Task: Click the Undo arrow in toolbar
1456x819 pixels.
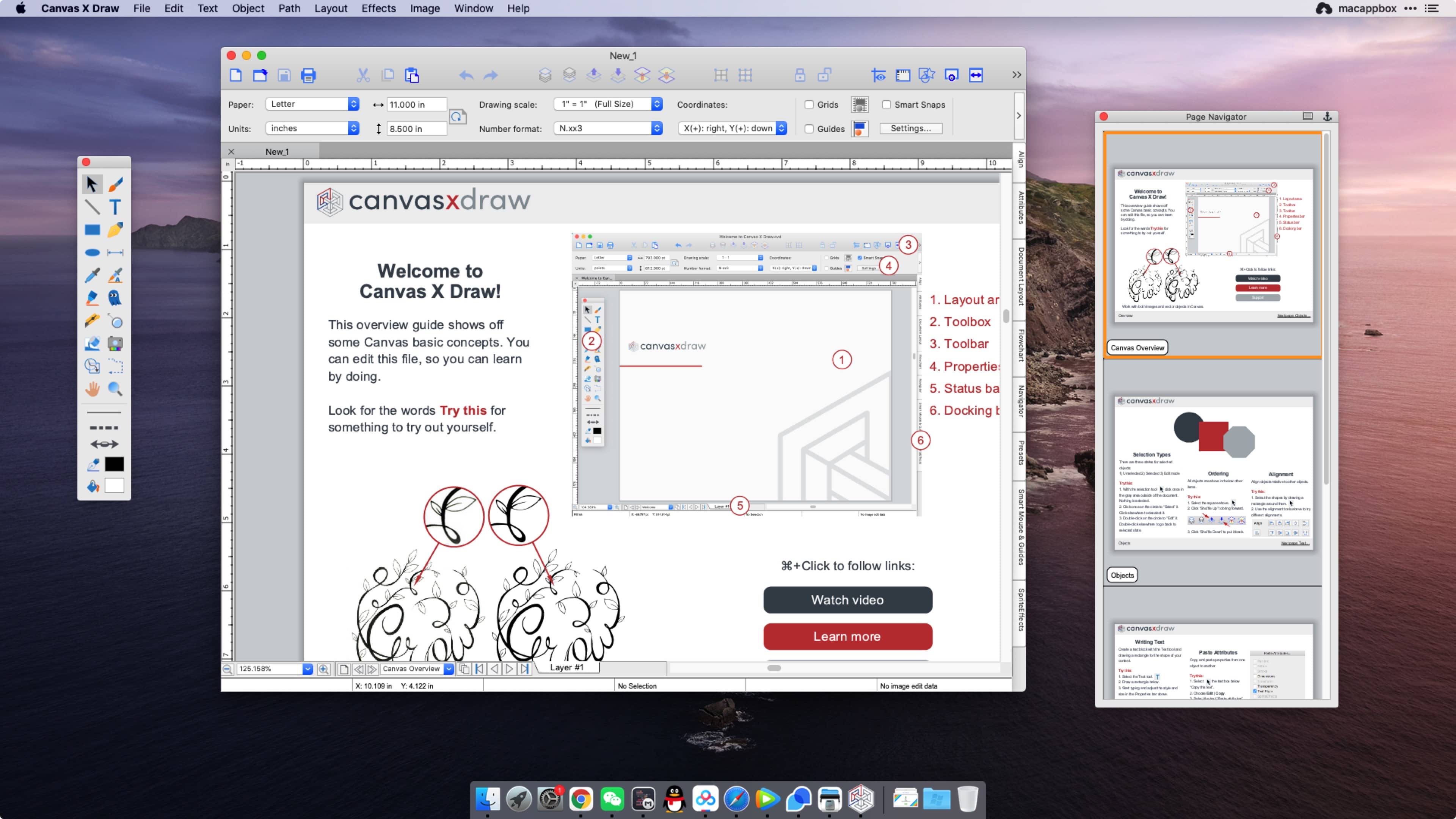Action: click(x=466, y=75)
